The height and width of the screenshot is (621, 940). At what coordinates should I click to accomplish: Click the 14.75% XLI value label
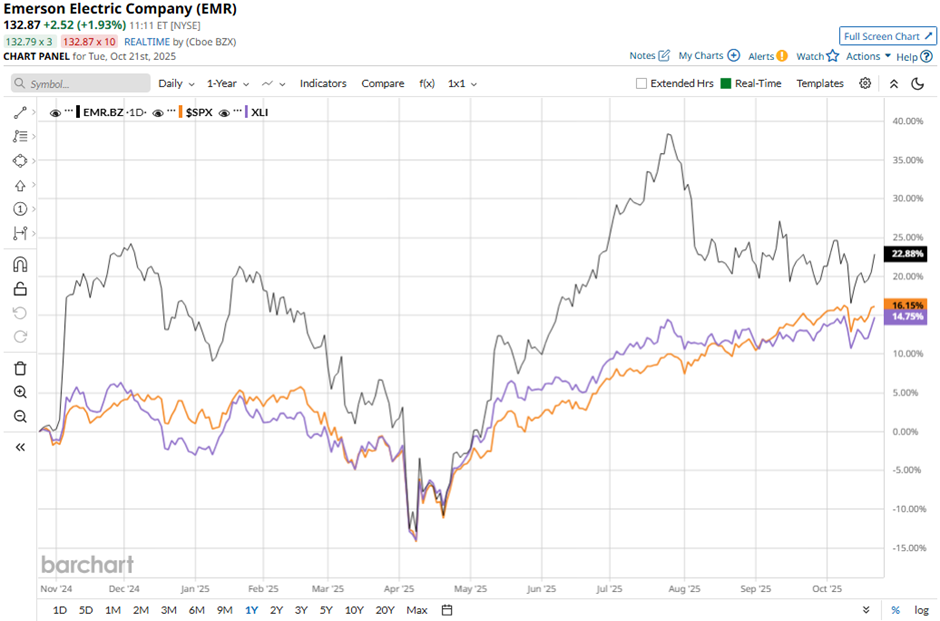pos(906,316)
